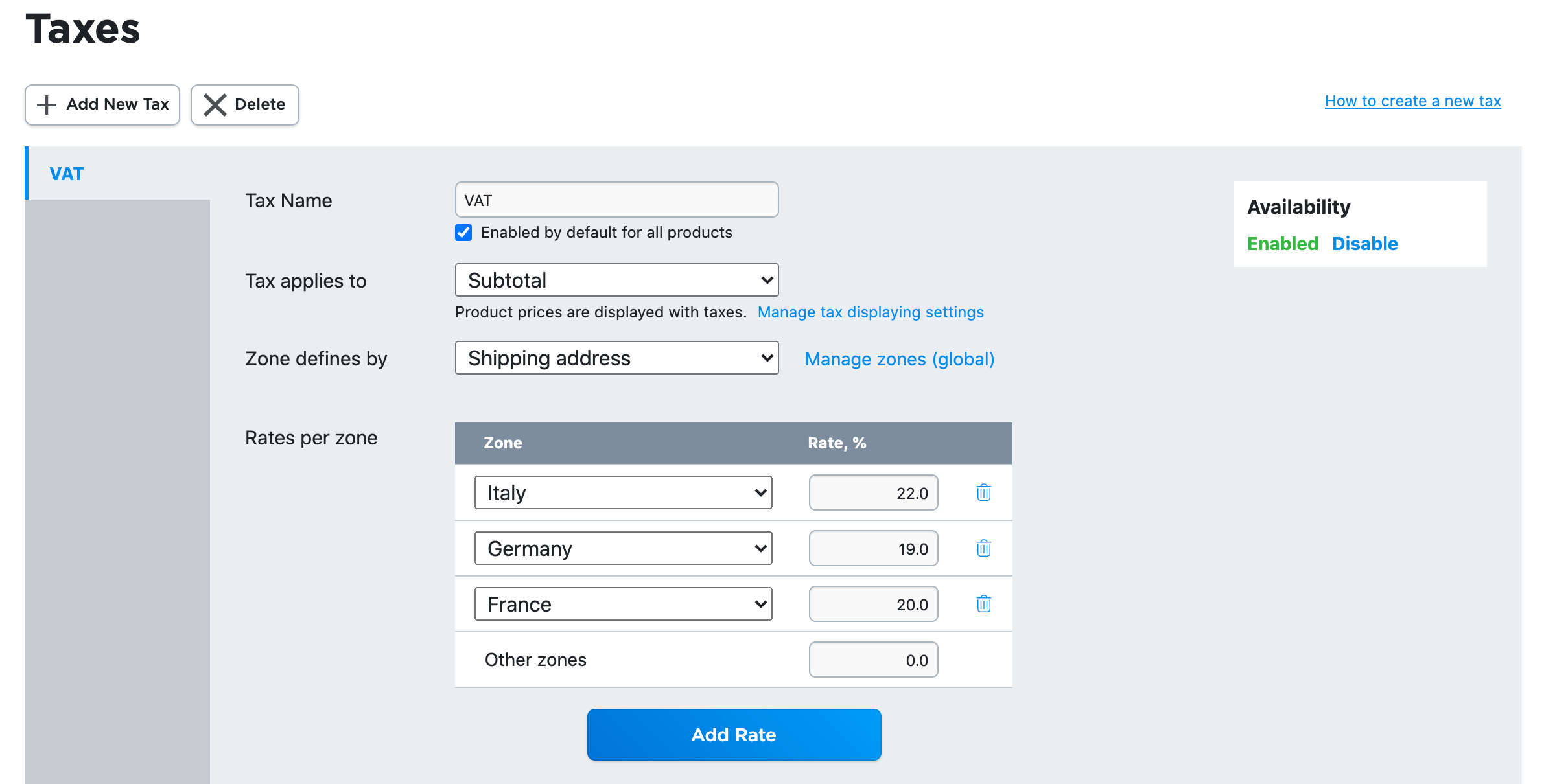Click the plus icon on Add New Tax
Image resolution: width=1544 pixels, height=784 pixels.
(47, 104)
